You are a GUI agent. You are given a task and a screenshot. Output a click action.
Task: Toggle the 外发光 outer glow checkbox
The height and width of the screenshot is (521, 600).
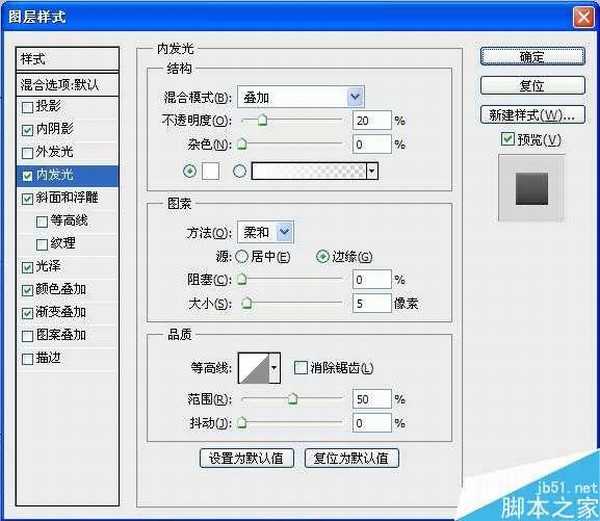click(27, 153)
